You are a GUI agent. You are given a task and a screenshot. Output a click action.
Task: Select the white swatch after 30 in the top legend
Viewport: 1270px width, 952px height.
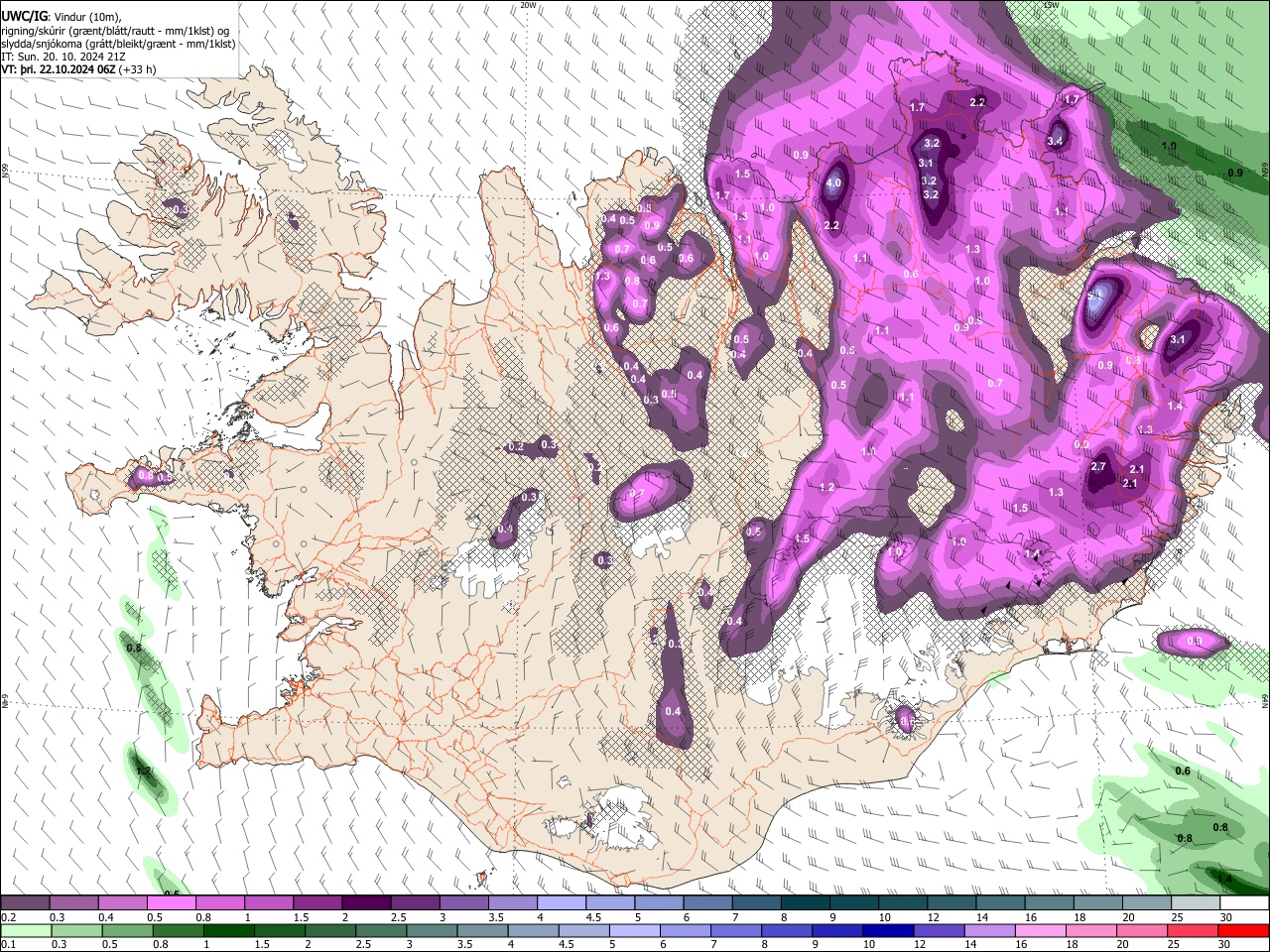1243,903
